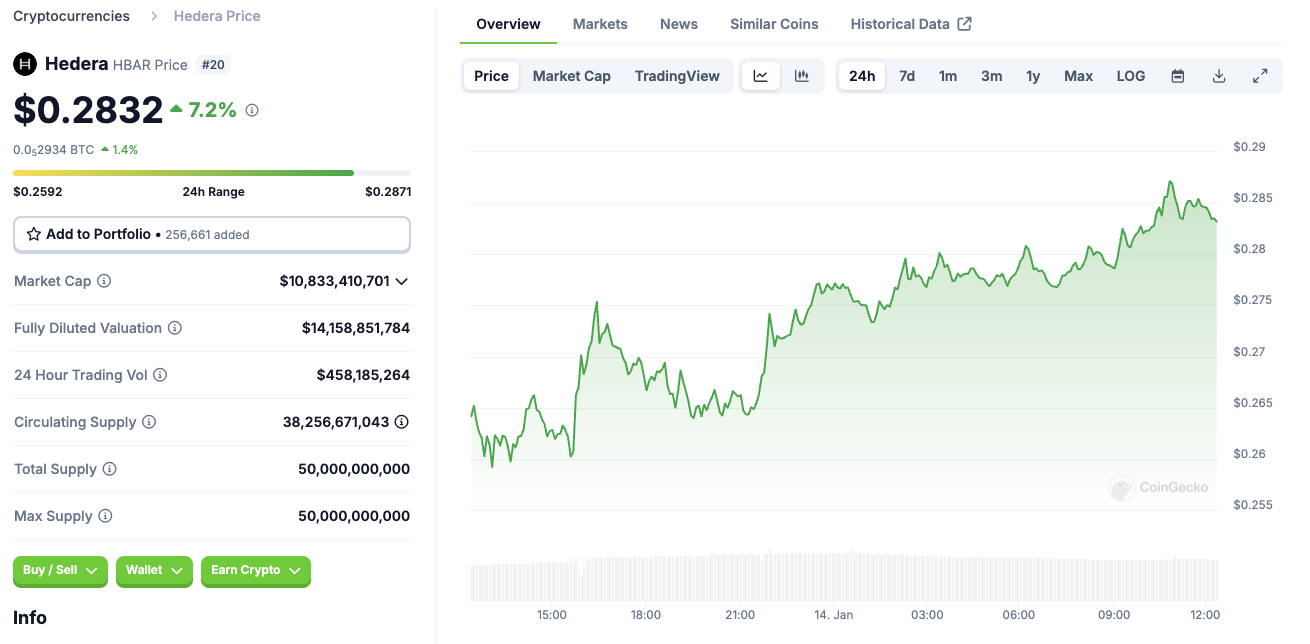Open the calendar date range picker
This screenshot has width=1310, height=644.
(x=1178, y=76)
